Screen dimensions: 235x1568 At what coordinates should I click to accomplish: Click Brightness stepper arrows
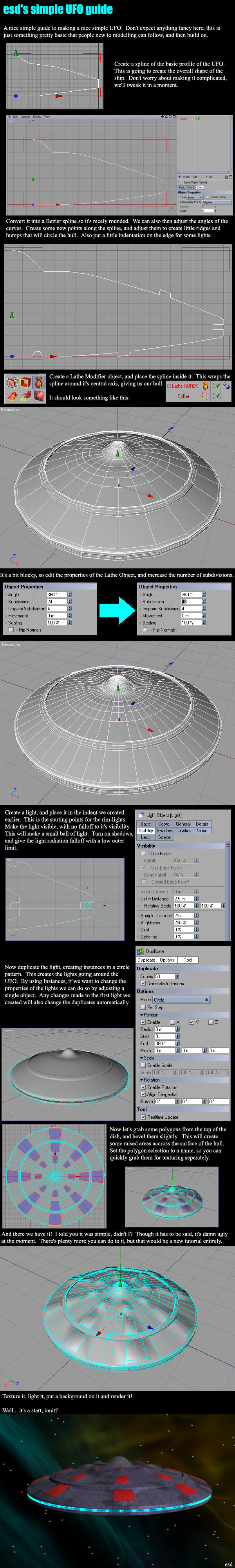pos(196,922)
